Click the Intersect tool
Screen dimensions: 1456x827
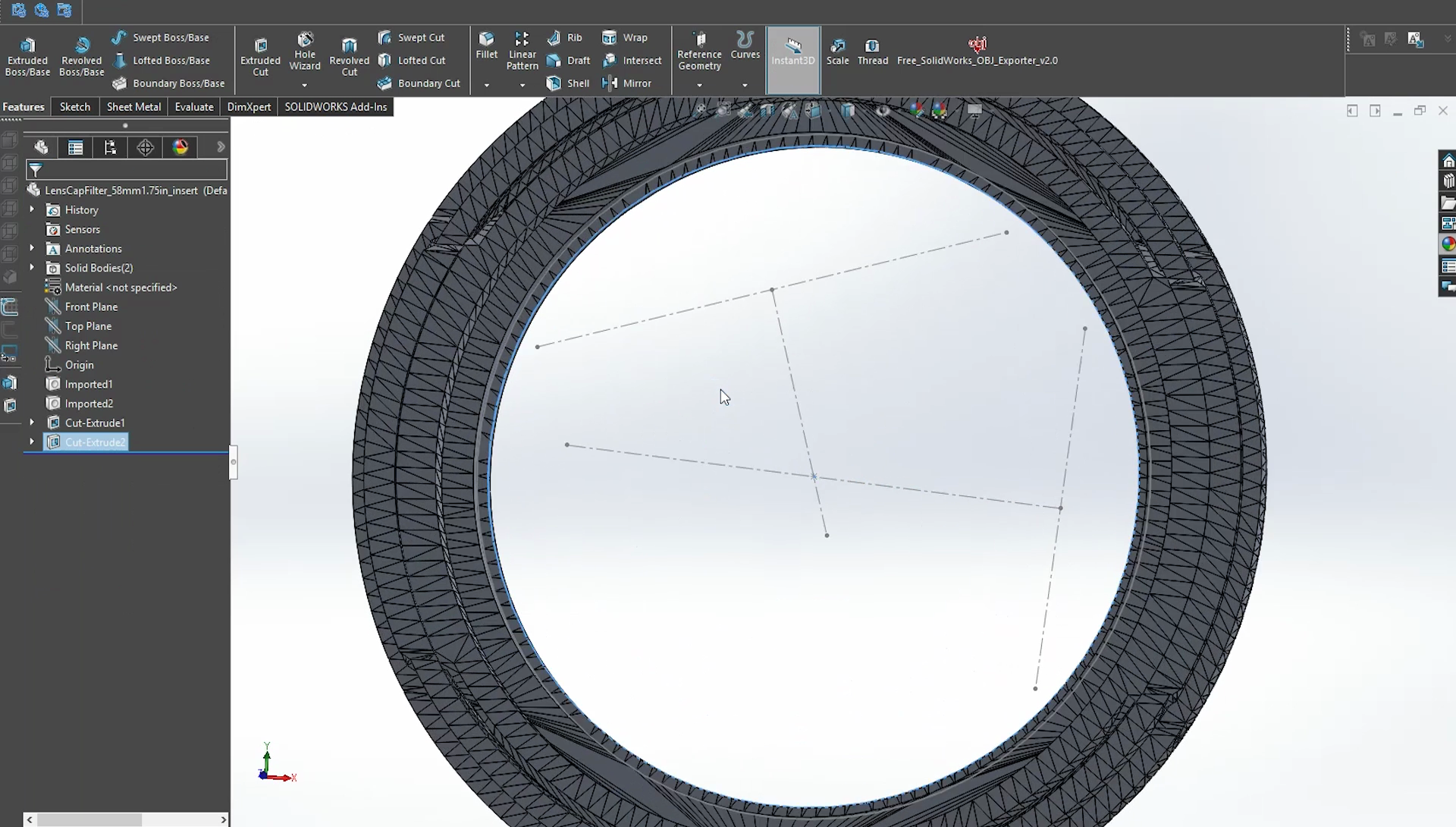[x=631, y=60]
